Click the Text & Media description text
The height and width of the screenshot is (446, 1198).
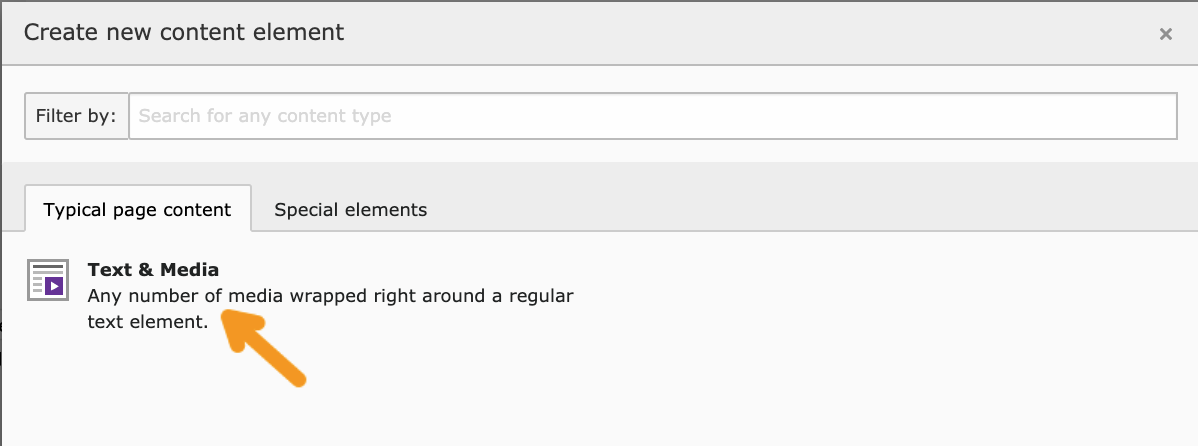330,297
